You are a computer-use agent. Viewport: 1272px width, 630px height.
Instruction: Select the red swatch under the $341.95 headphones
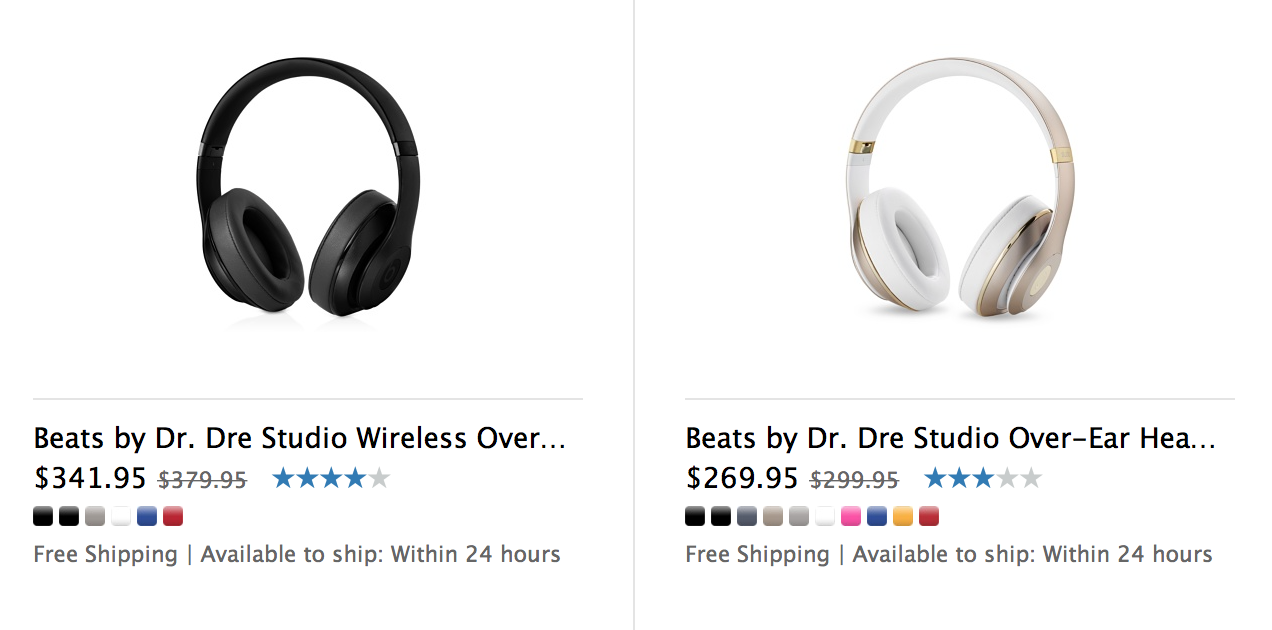tap(173, 517)
